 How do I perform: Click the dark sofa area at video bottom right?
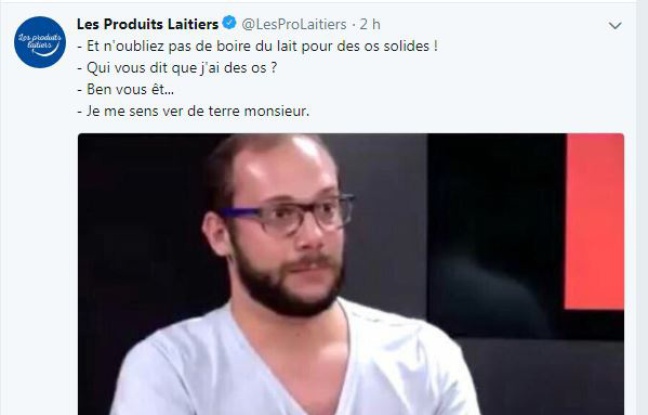(x=546, y=378)
